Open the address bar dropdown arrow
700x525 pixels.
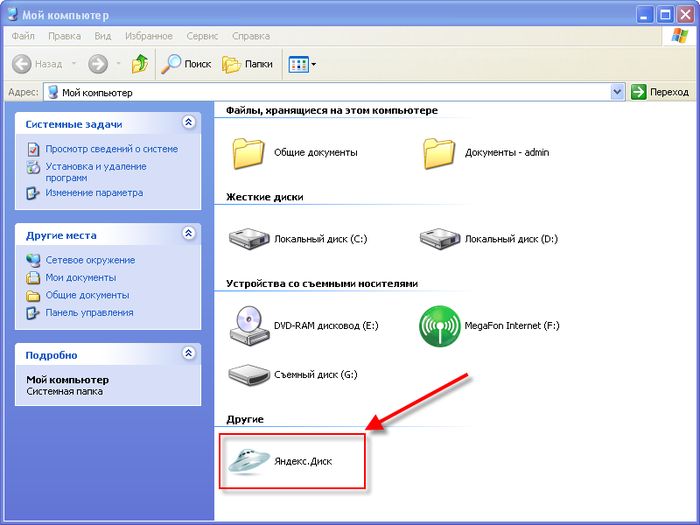[x=617, y=92]
